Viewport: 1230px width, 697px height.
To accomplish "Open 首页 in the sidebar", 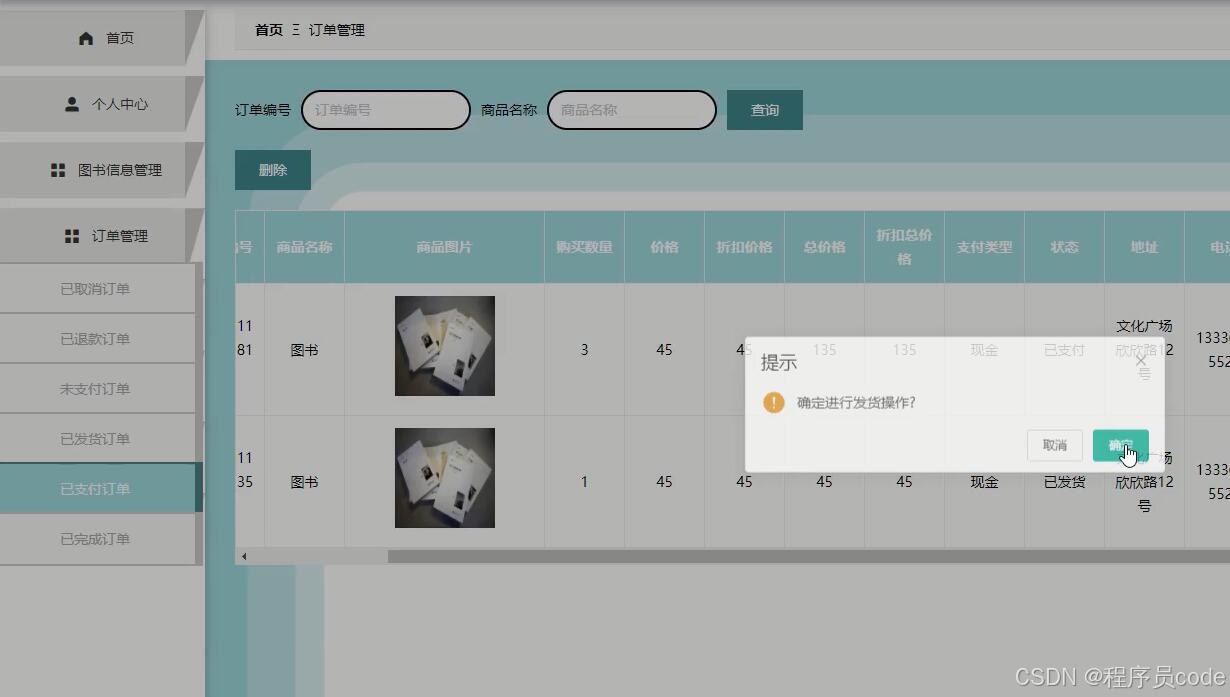I will click(x=94, y=38).
